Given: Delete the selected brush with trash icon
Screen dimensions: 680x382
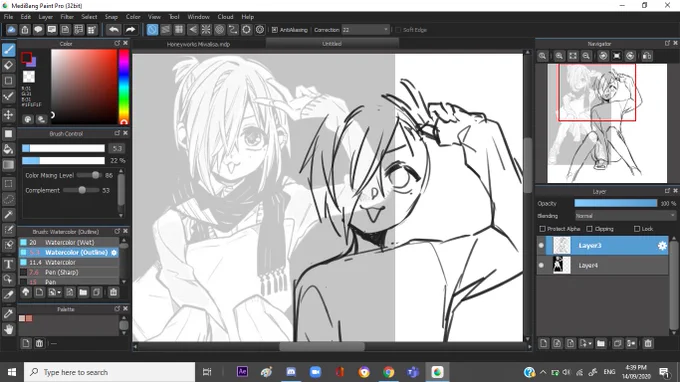Looking at the screenshot, I should click(113, 292).
